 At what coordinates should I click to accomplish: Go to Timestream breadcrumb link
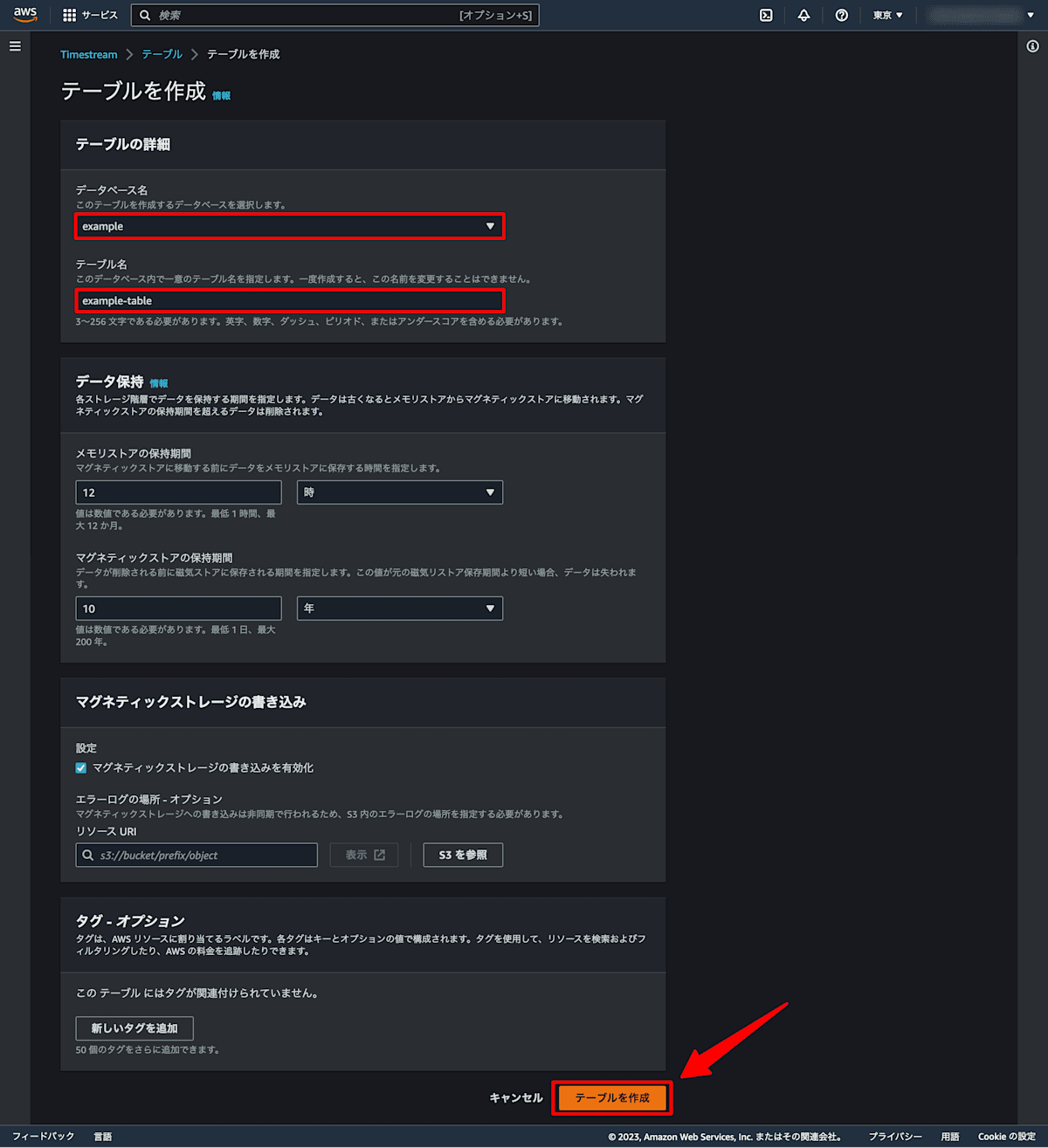click(88, 54)
